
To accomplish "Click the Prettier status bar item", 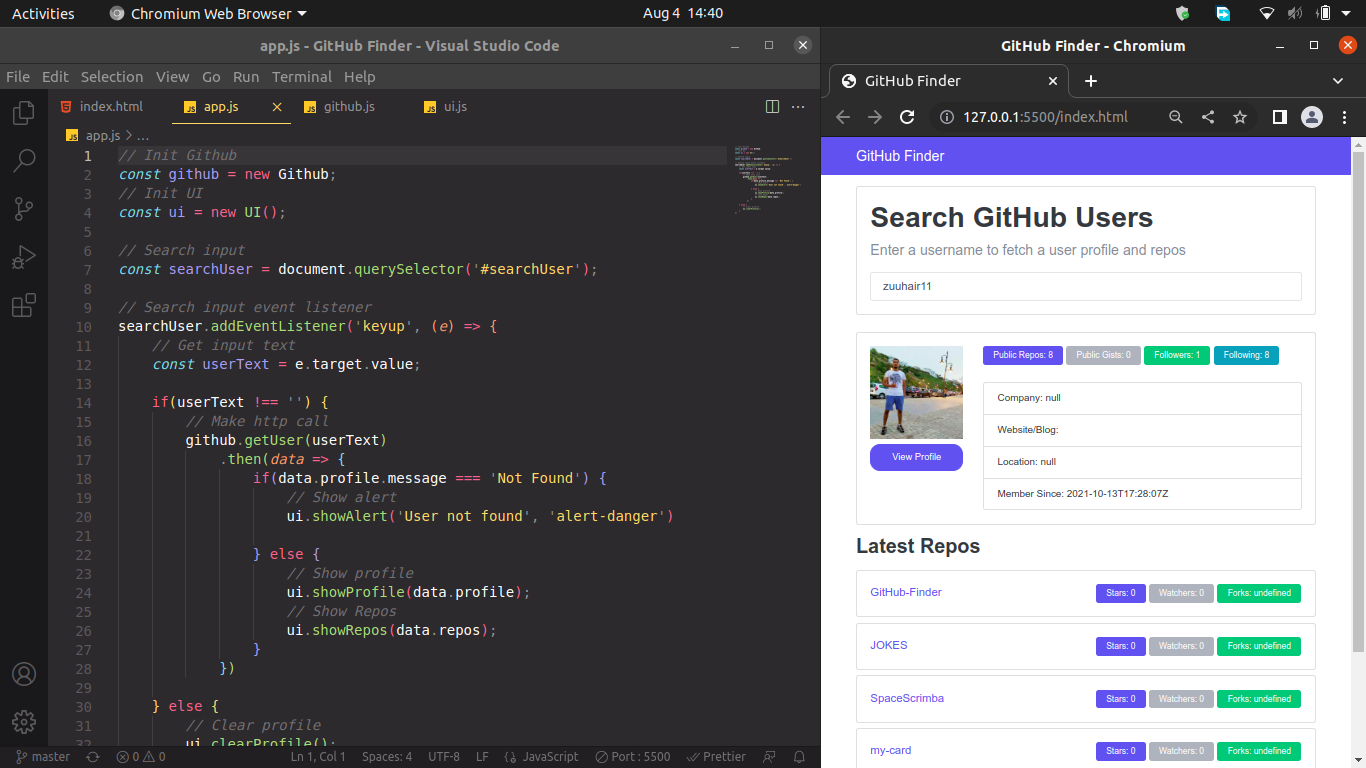I will (x=717, y=757).
